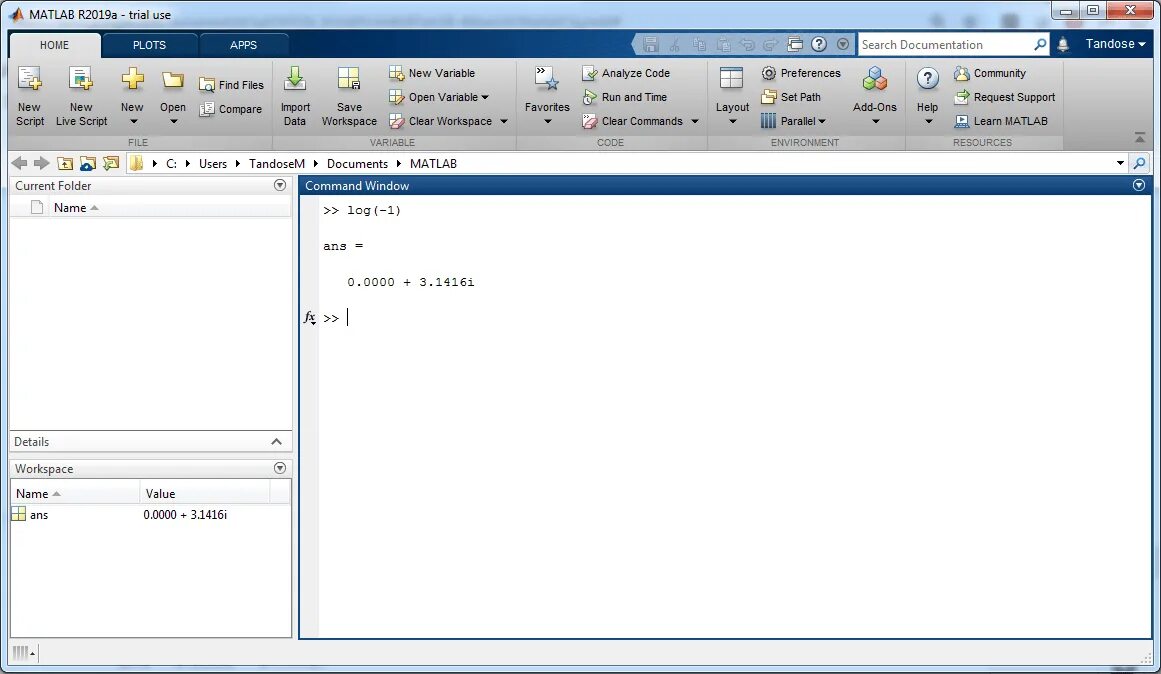
Task: Open Workspace panel actions menu
Action: point(280,468)
